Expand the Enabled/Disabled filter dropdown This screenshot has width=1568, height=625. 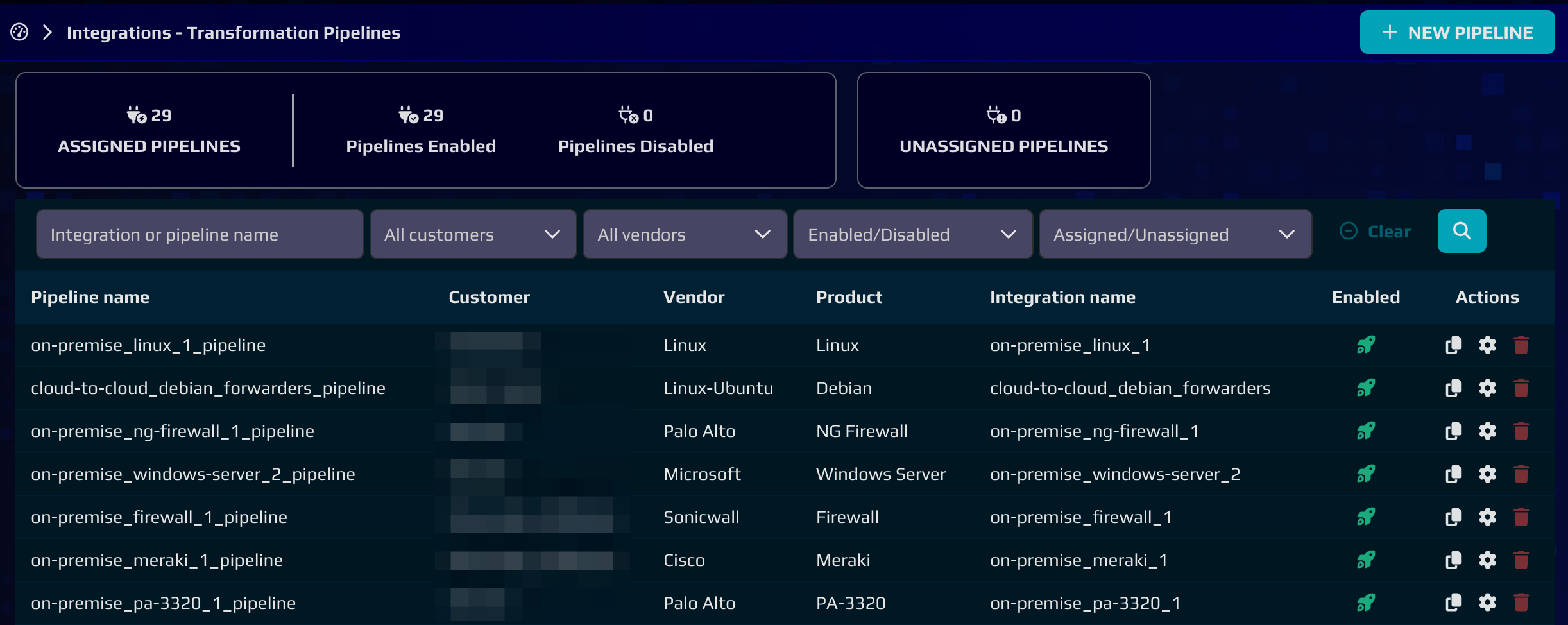(x=912, y=235)
